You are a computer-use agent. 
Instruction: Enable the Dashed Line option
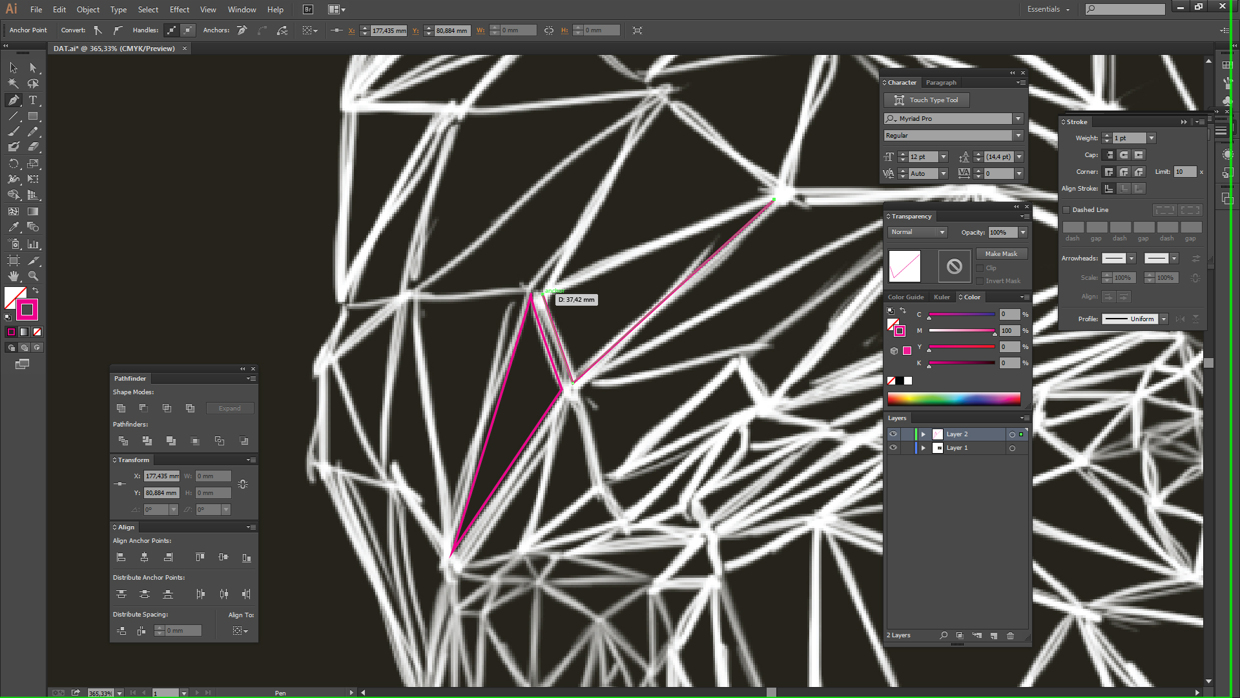pyautogui.click(x=1065, y=209)
